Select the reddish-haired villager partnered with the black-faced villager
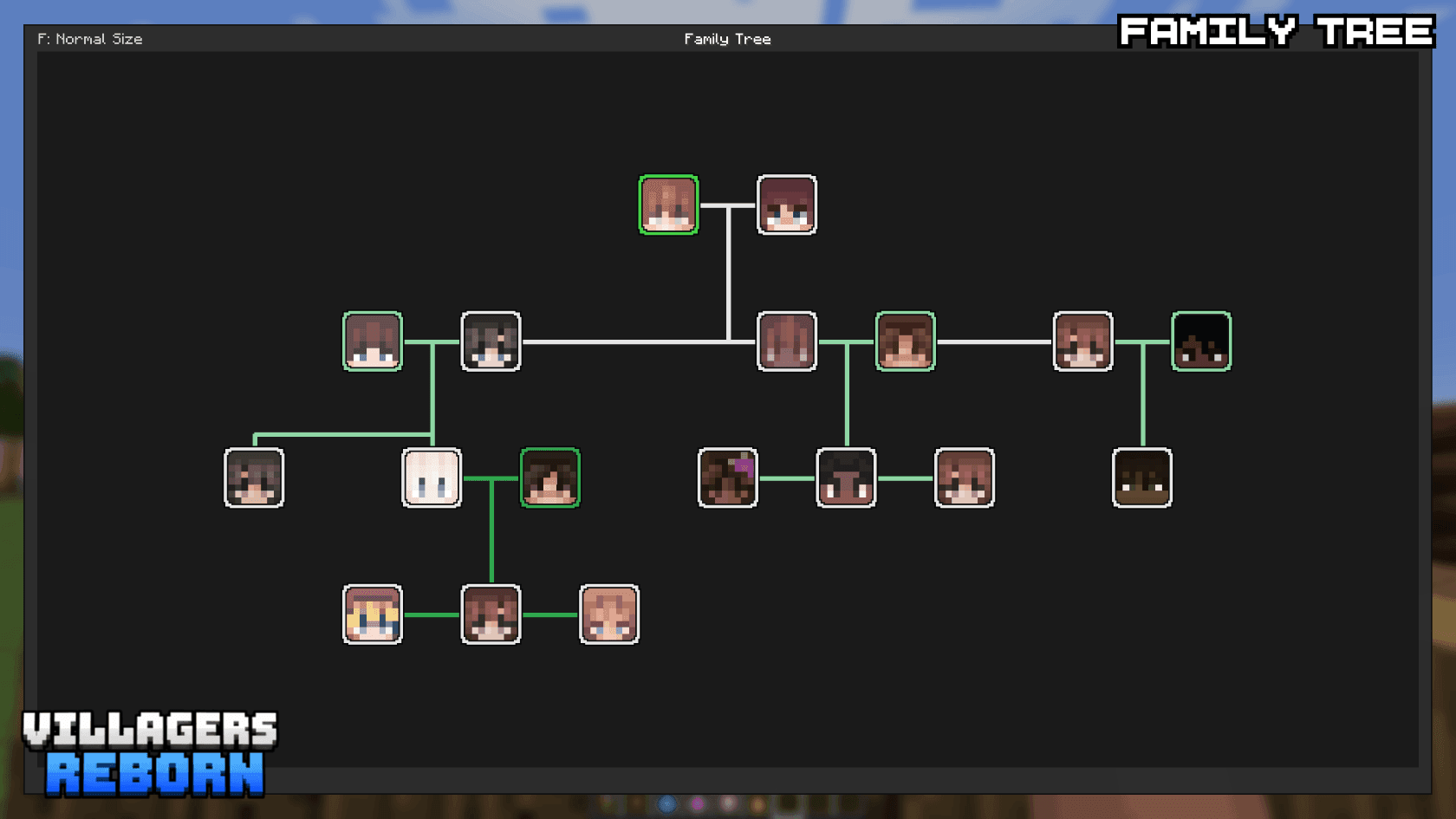This screenshot has height=819, width=1456. click(x=1082, y=341)
